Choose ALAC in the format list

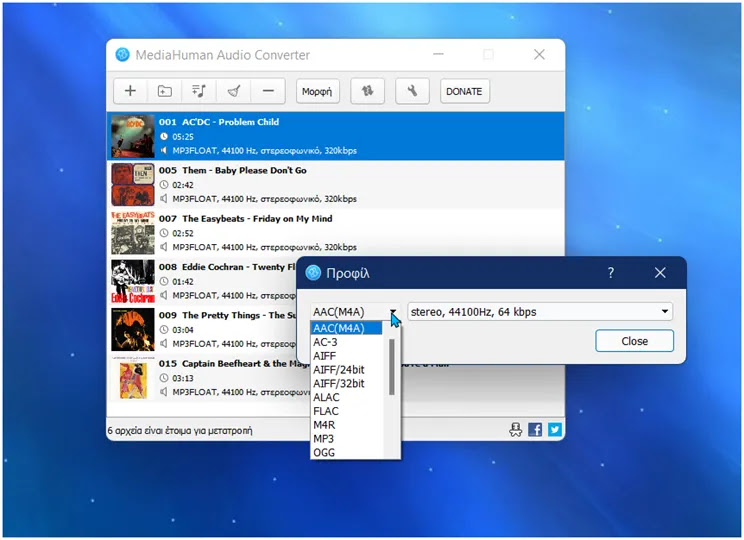(x=346, y=397)
